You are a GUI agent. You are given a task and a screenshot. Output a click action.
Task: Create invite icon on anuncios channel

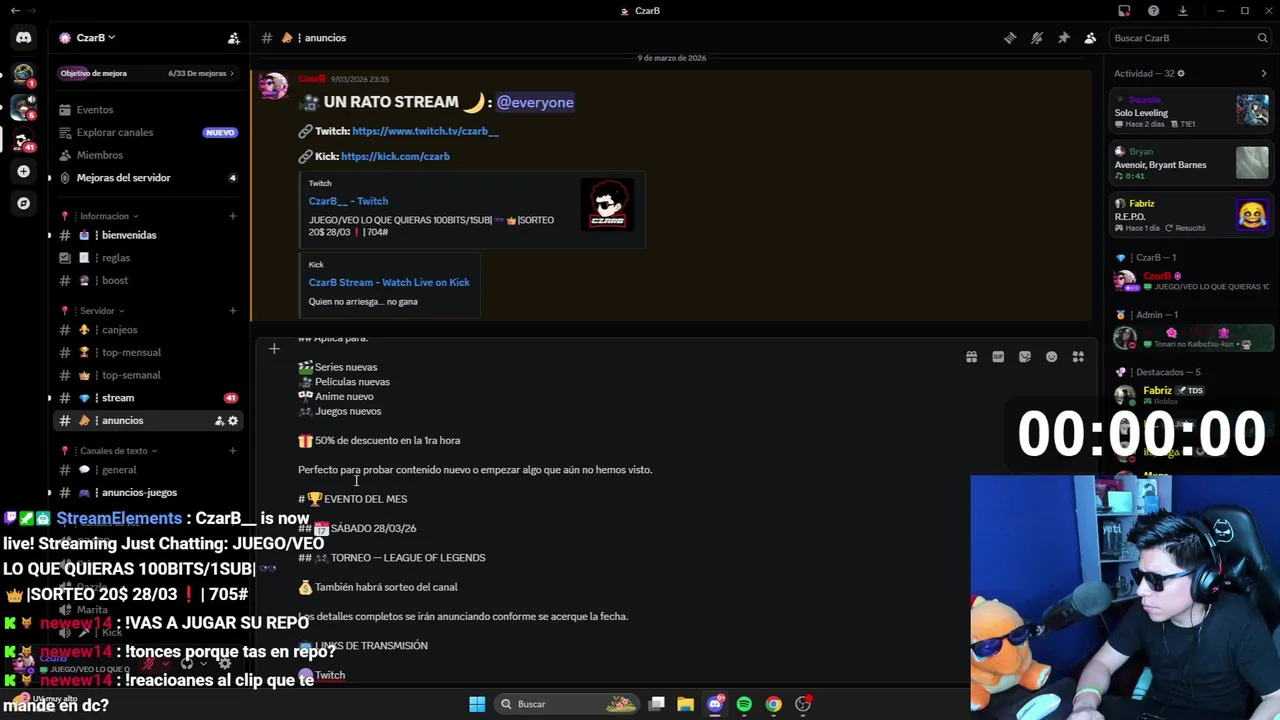coord(219,421)
